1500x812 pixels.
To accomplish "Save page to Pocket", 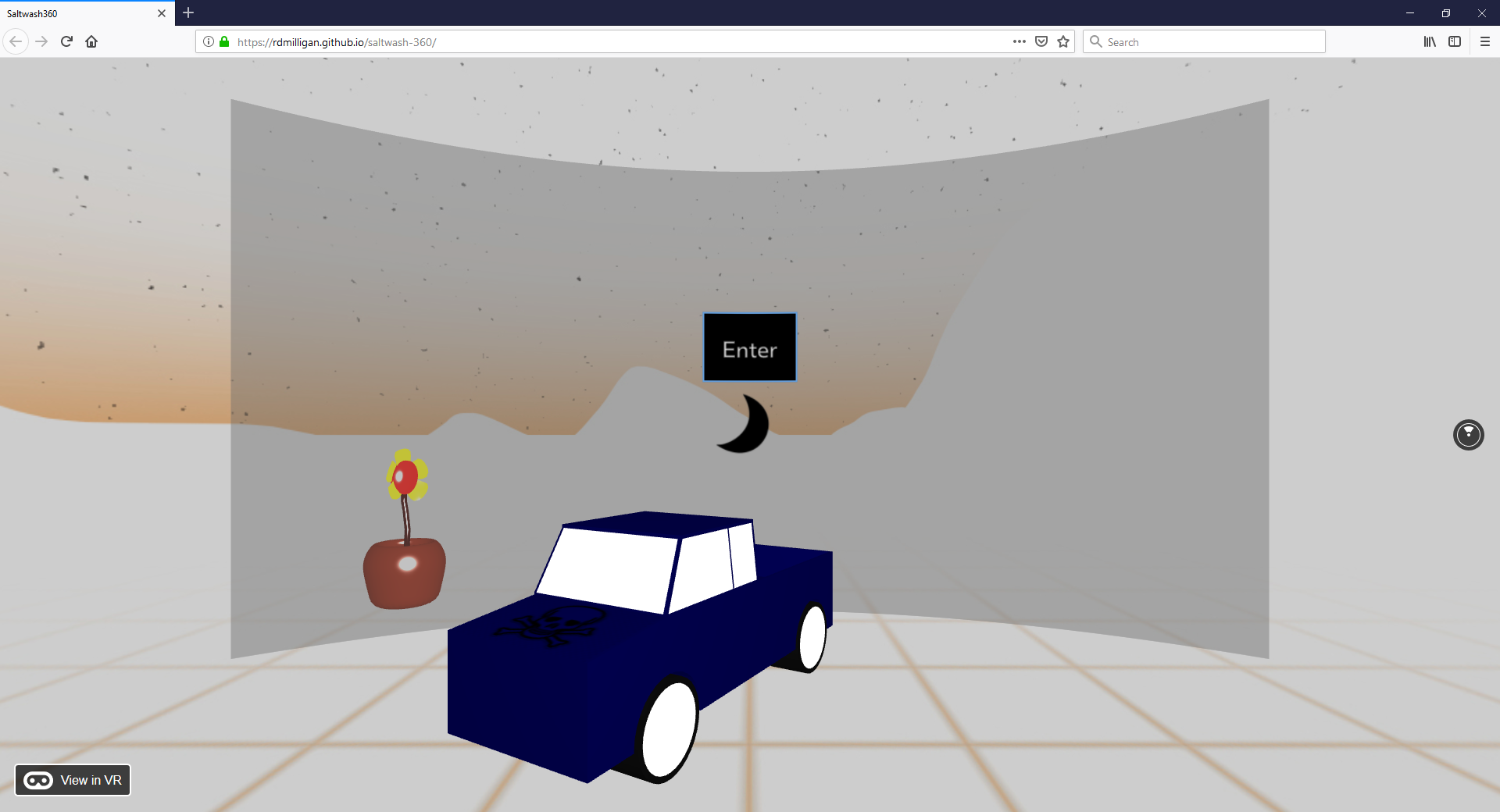I will pos(1041,41).
